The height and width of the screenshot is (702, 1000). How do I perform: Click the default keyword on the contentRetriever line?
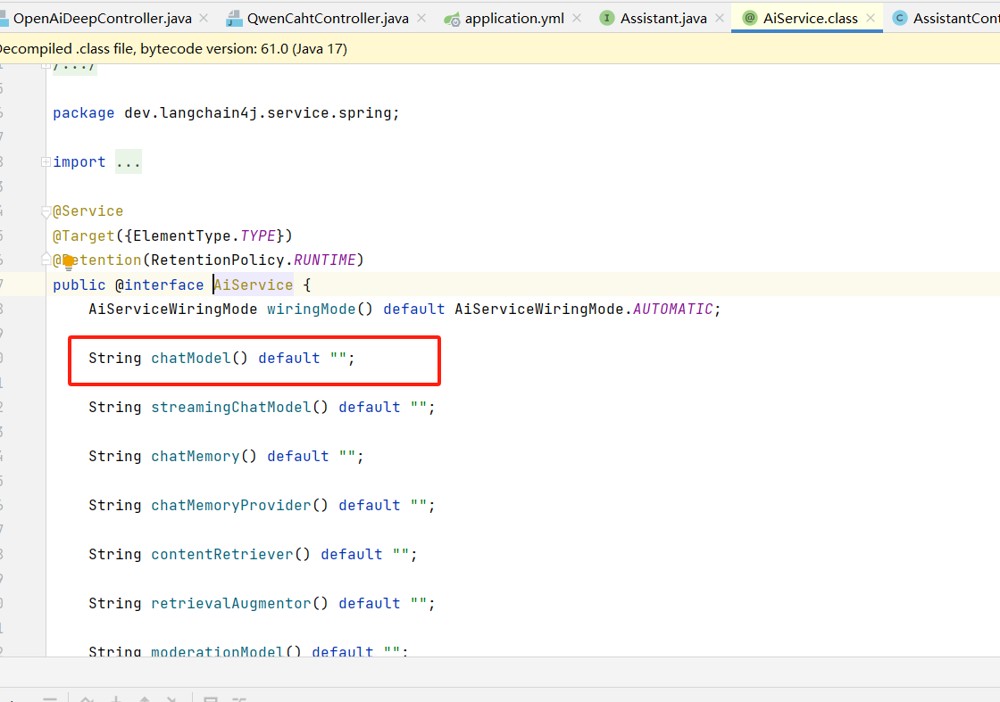pyautogui.click(x=351, y=555)
